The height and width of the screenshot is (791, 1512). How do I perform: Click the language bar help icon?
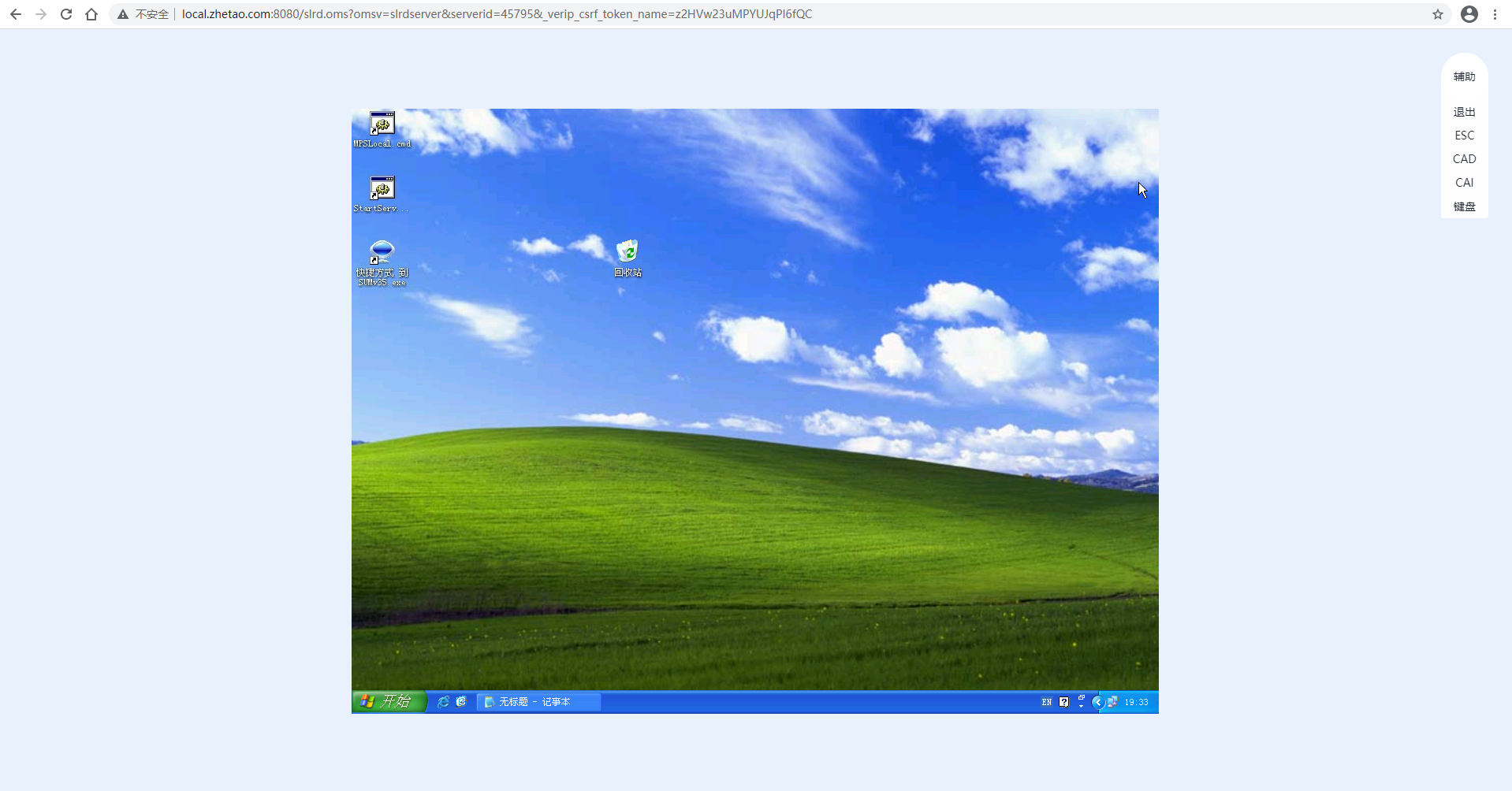pos(1064,702)
